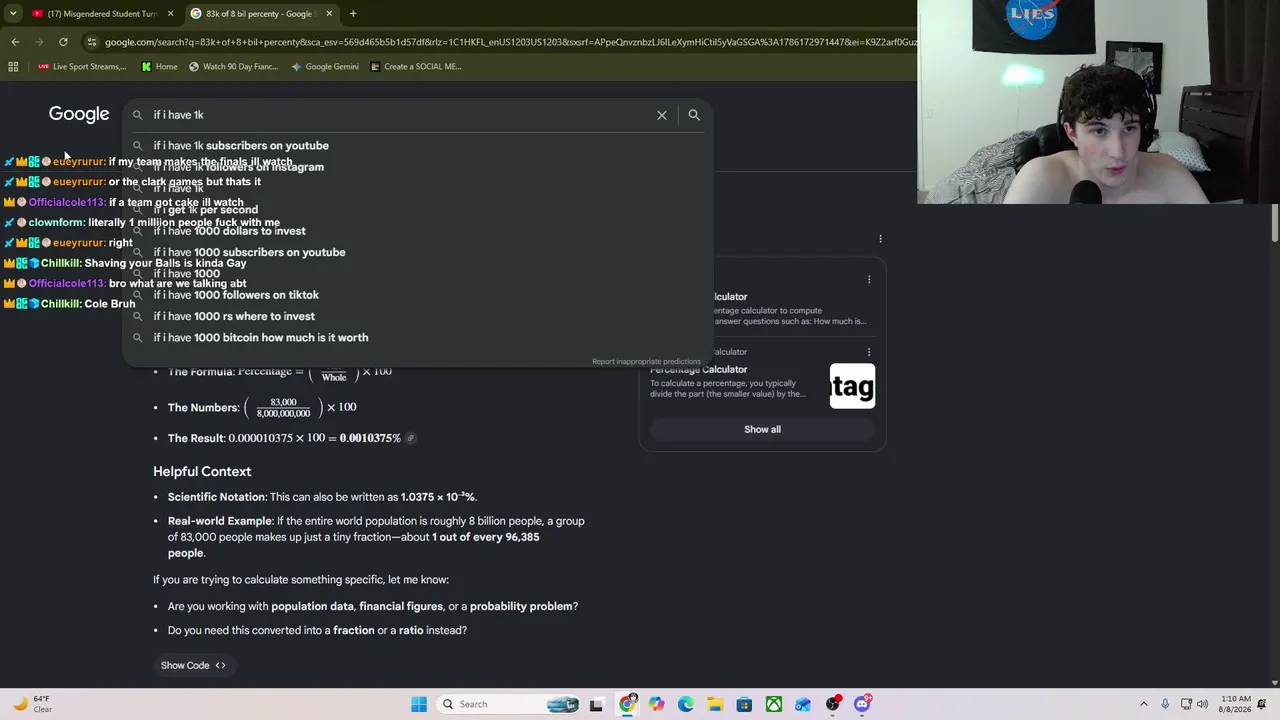The height and width of the screenshot is (720, 1280).
Task: Close the Misgendered Student YouTube tab
Action: point(170,14)
